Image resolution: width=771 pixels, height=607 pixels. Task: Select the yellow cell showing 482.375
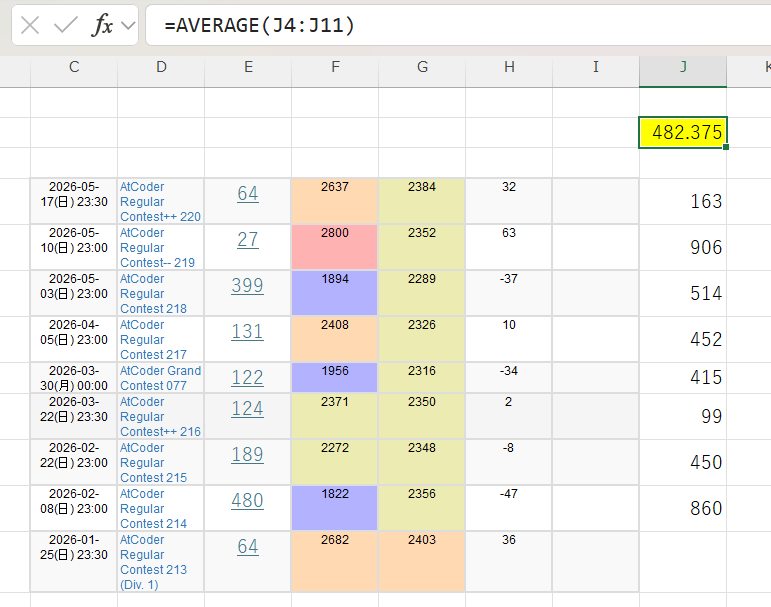click(x=683, y=132)
